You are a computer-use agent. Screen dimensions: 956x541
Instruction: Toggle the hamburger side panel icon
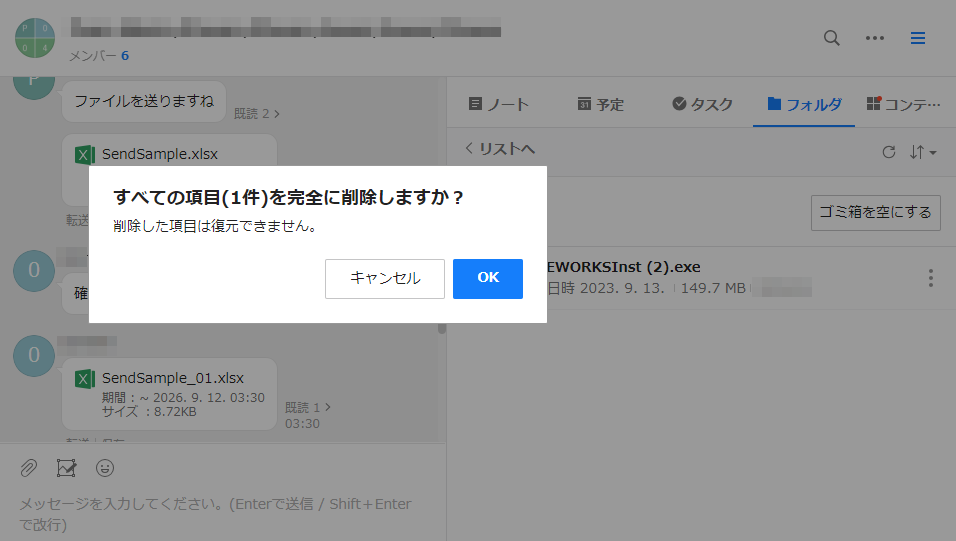coord(917,38)
